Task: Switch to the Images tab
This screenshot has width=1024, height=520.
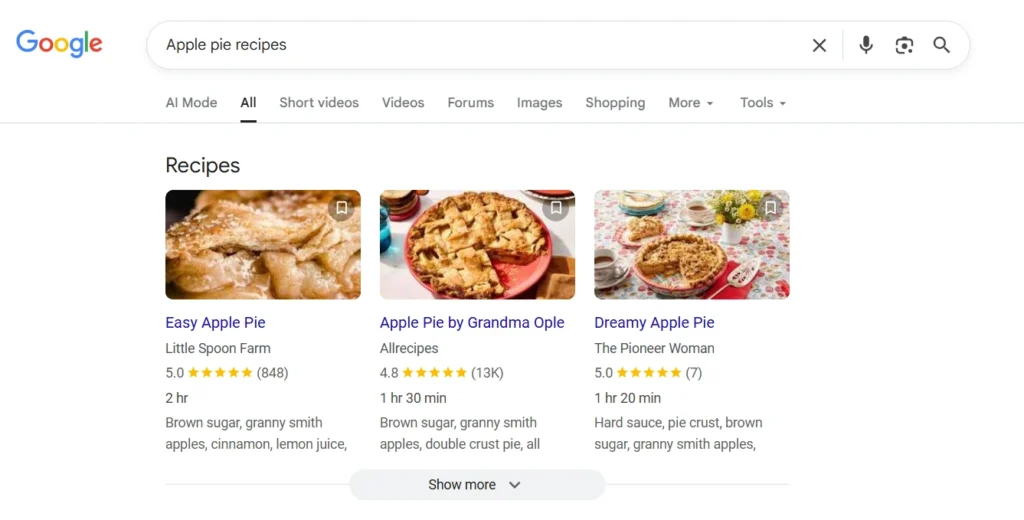Action: tap(539, 102)
